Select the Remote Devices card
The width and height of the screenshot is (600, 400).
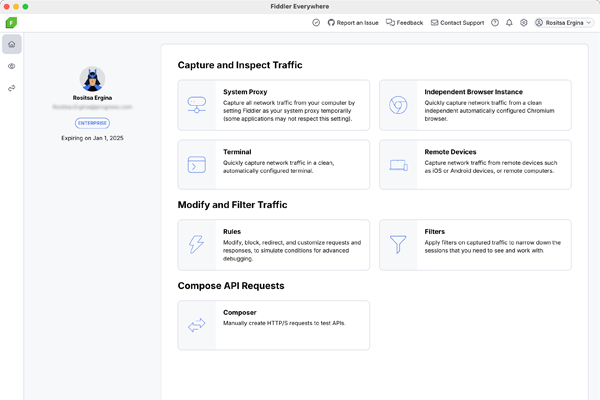click(x=475, y=164)
